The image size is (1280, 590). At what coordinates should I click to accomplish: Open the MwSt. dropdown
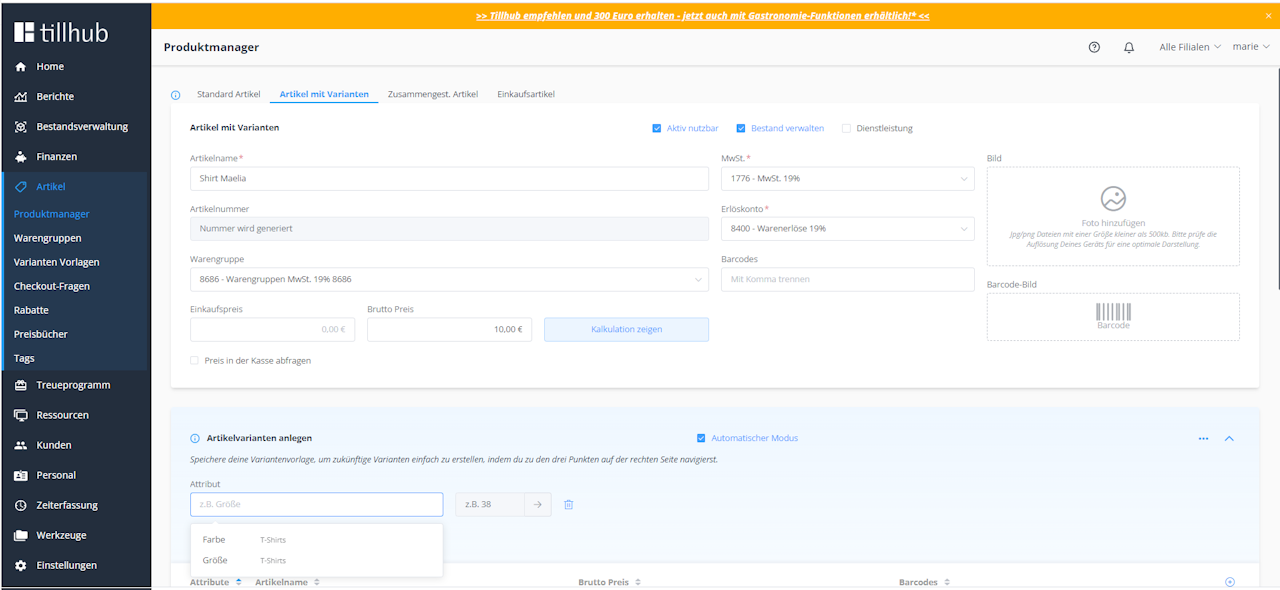click(x=847, y=179)
